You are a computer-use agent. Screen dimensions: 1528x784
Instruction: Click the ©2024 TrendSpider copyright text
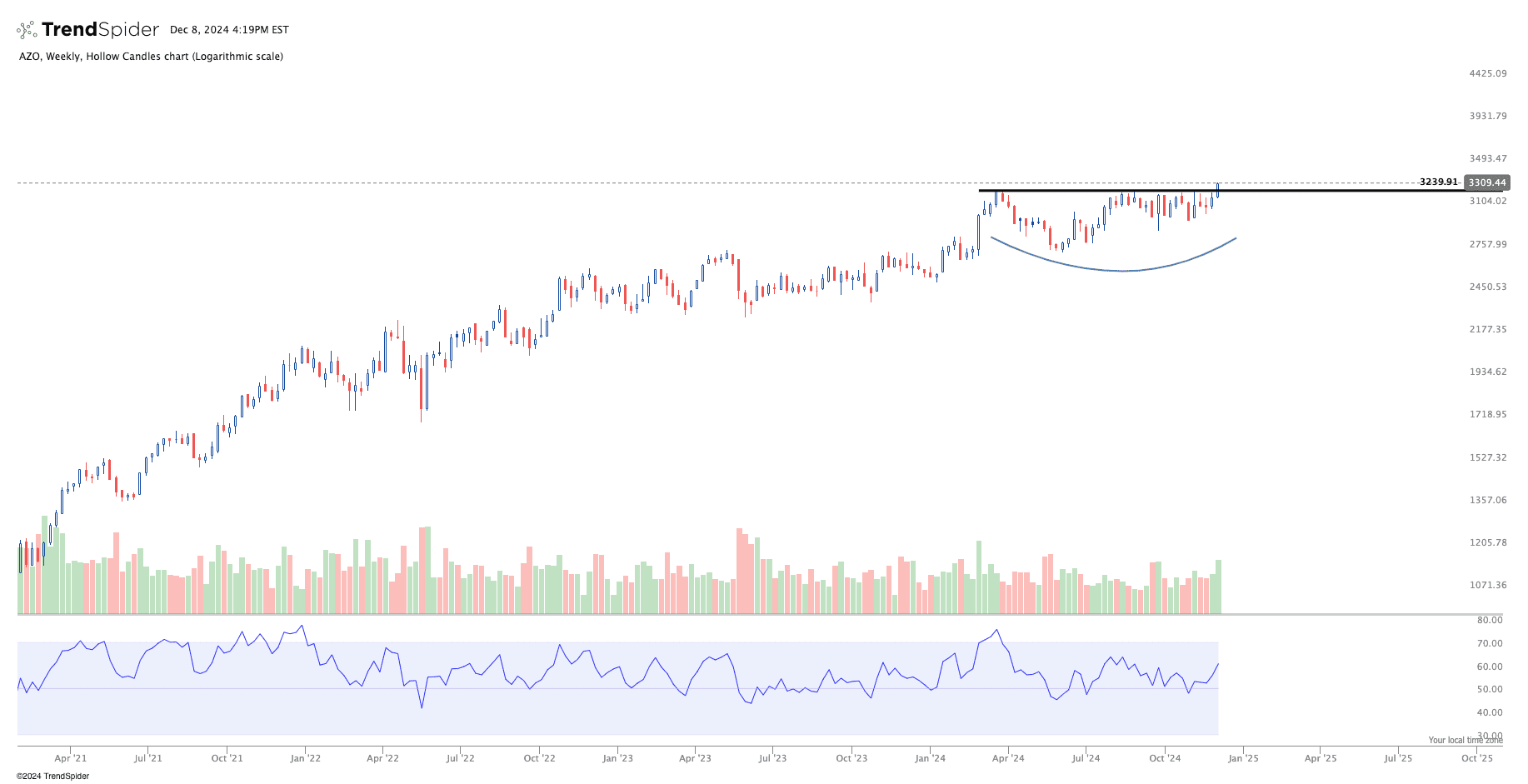(x=52, y=776)
